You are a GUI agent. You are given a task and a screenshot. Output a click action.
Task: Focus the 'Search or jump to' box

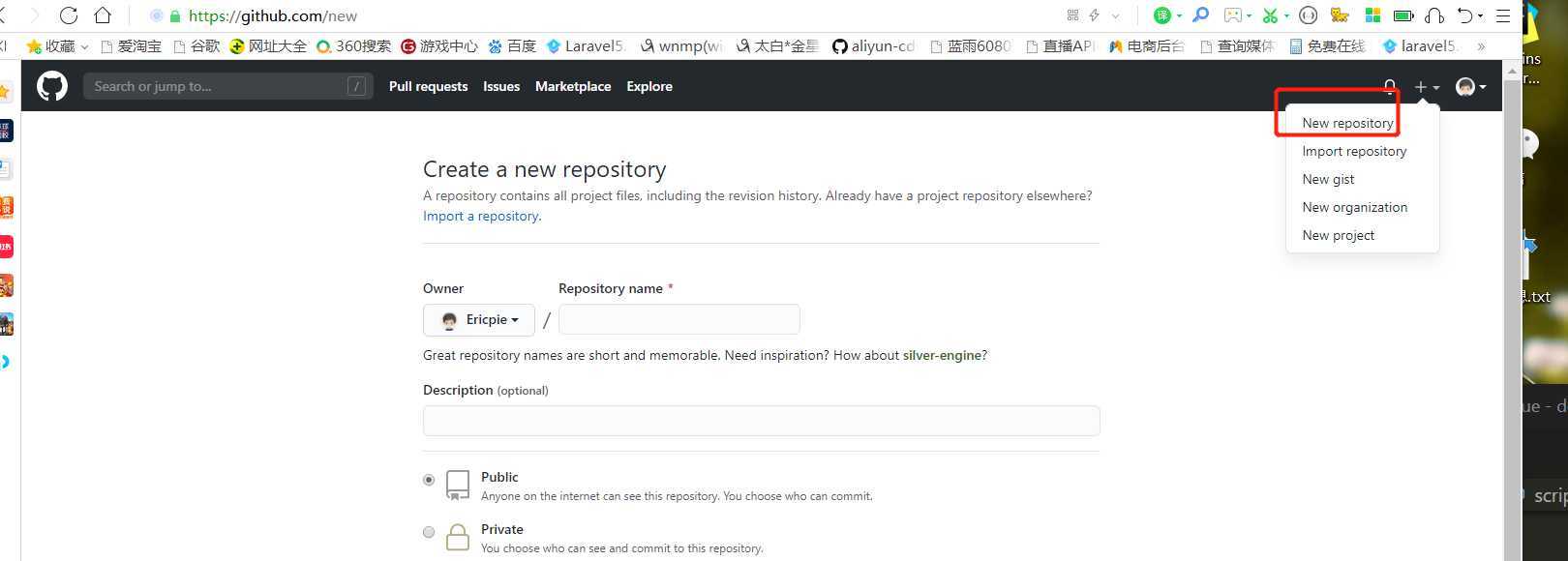227,86
